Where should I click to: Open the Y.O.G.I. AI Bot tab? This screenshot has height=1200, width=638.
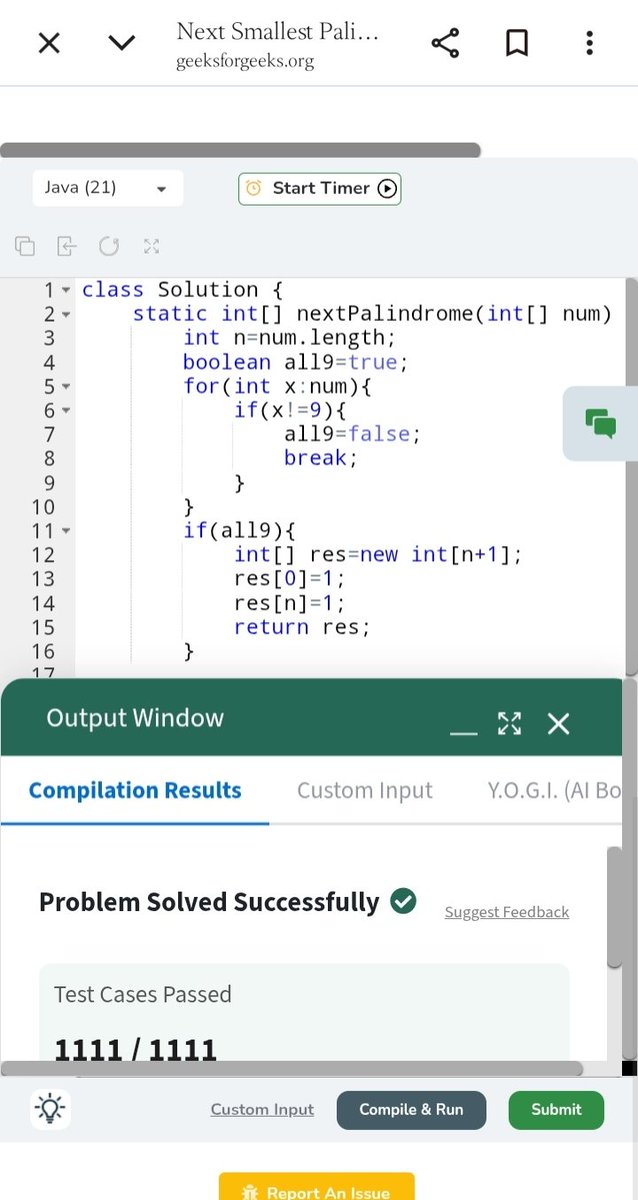(x=554, y=790)
